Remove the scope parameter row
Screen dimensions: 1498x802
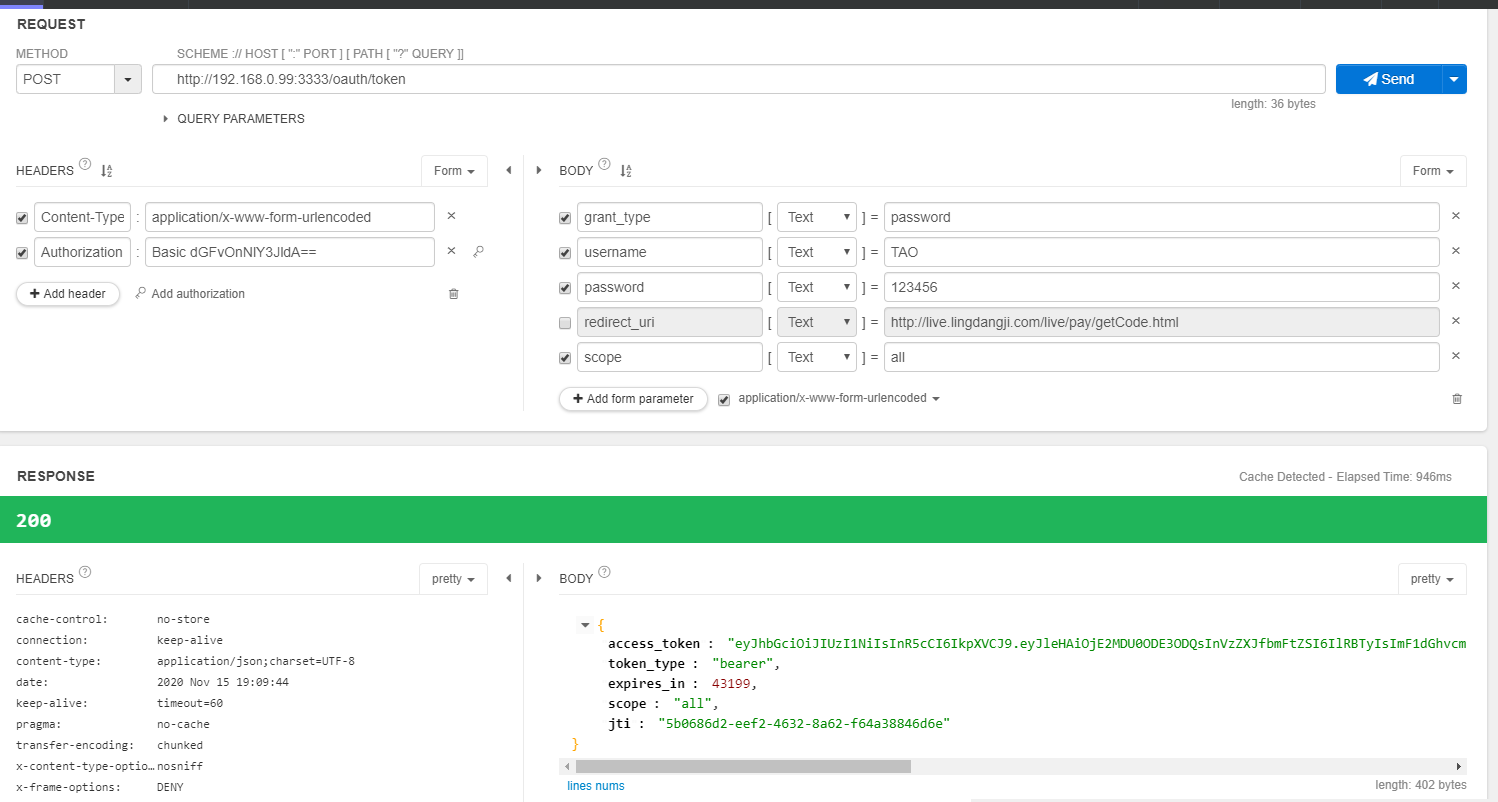(x=1456, y=356)
